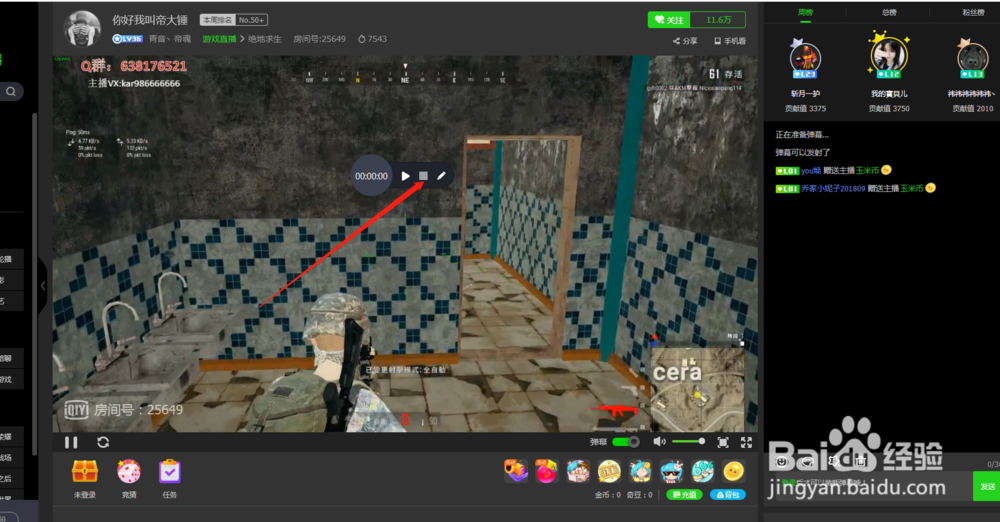Viewport: 1000px width, 522px height.
Task: Send the pink heart 活动 gift
Action: (547, 472)
